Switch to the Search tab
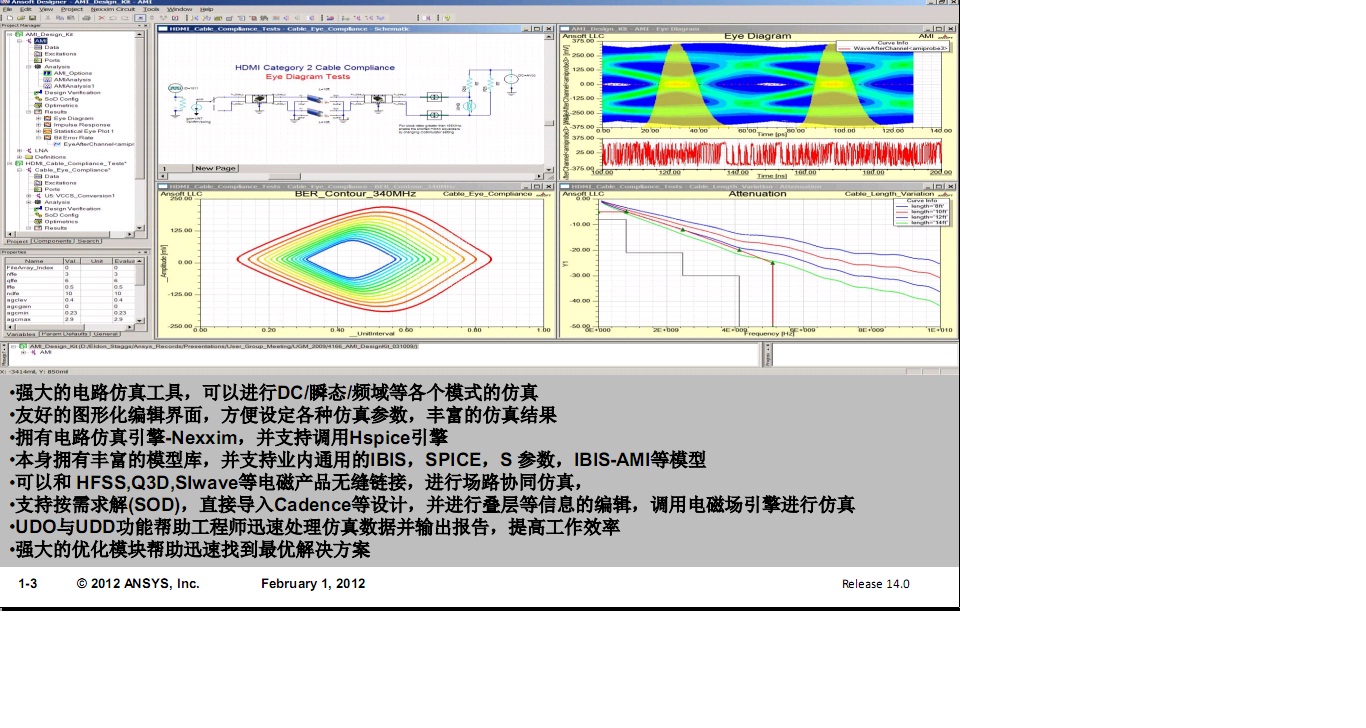This screenshot has width=1366, height=728. pyautogui.click(x=88, y=241)
